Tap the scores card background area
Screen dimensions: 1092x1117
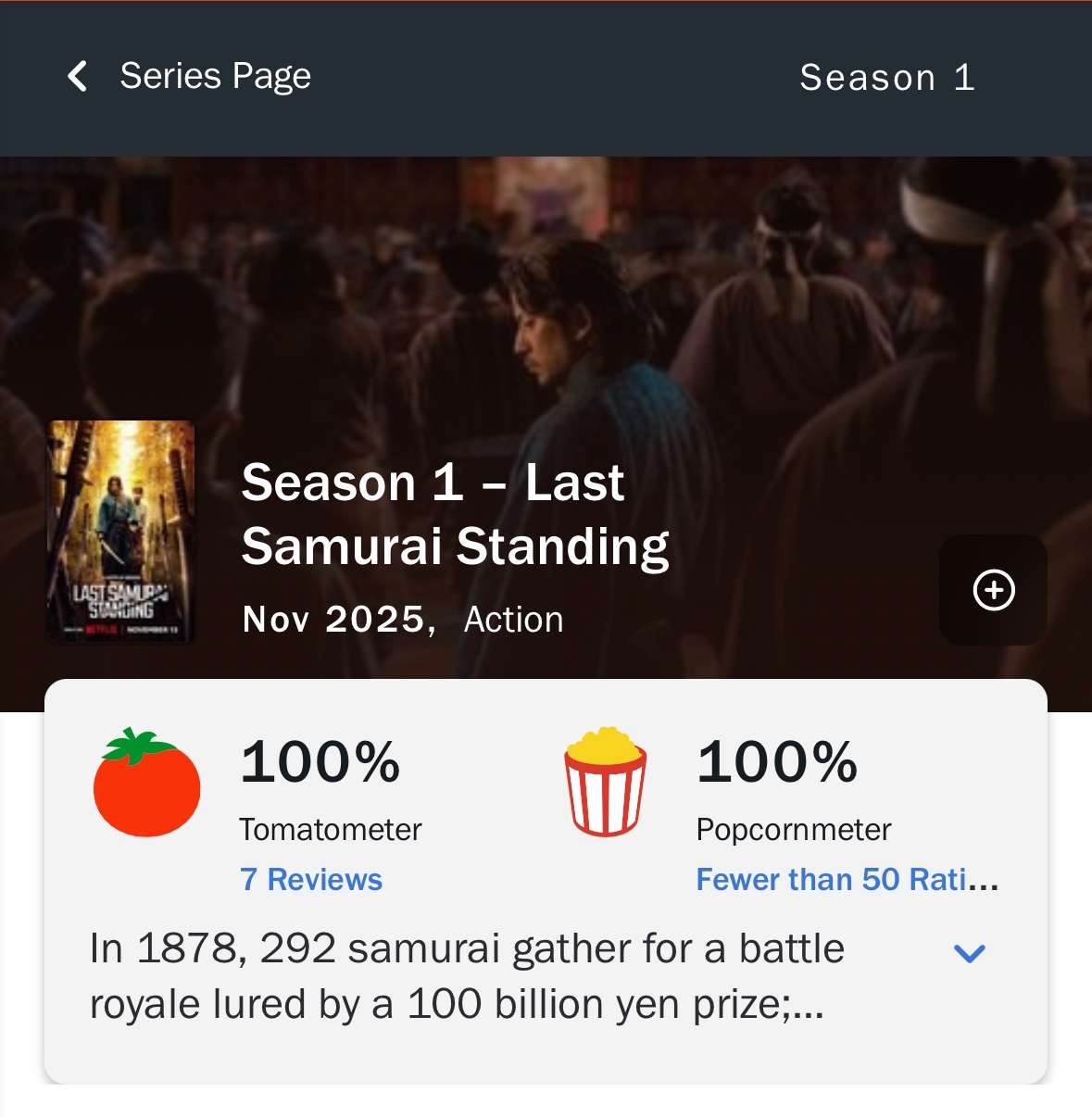546,881
